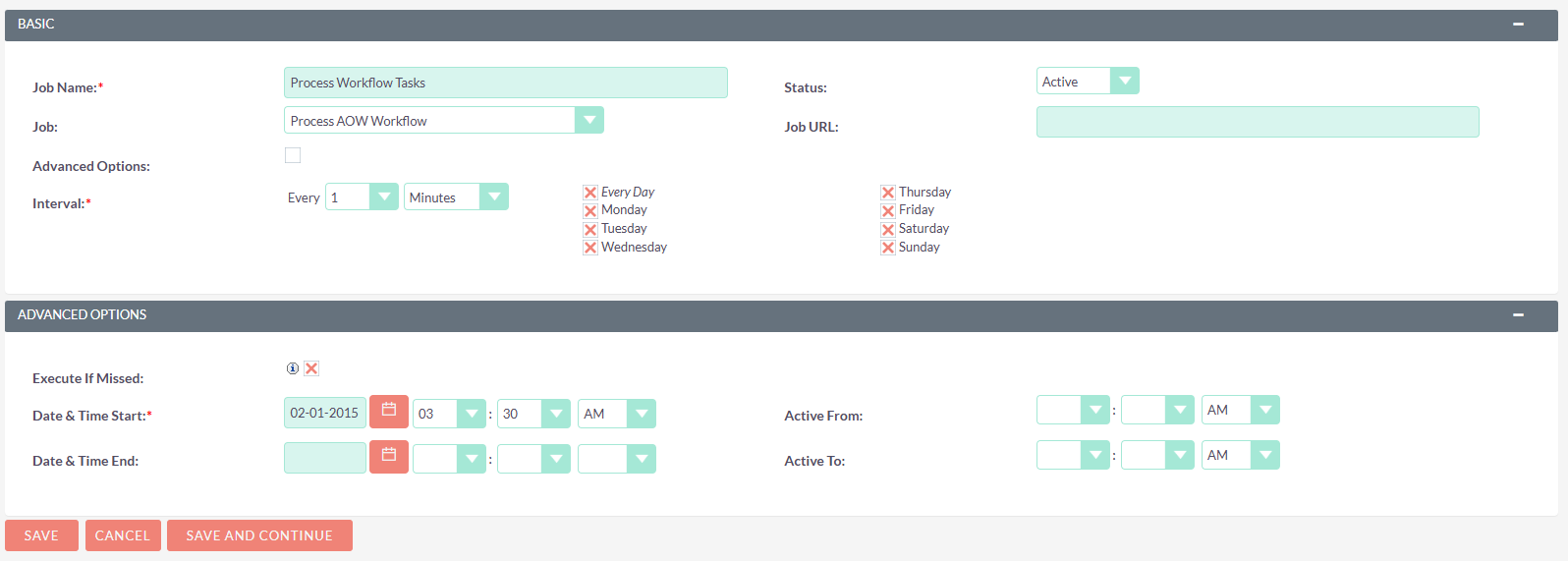Open the start time hour dropdown 03
This screenshot has width=1568, height=561.
[449, 414]
